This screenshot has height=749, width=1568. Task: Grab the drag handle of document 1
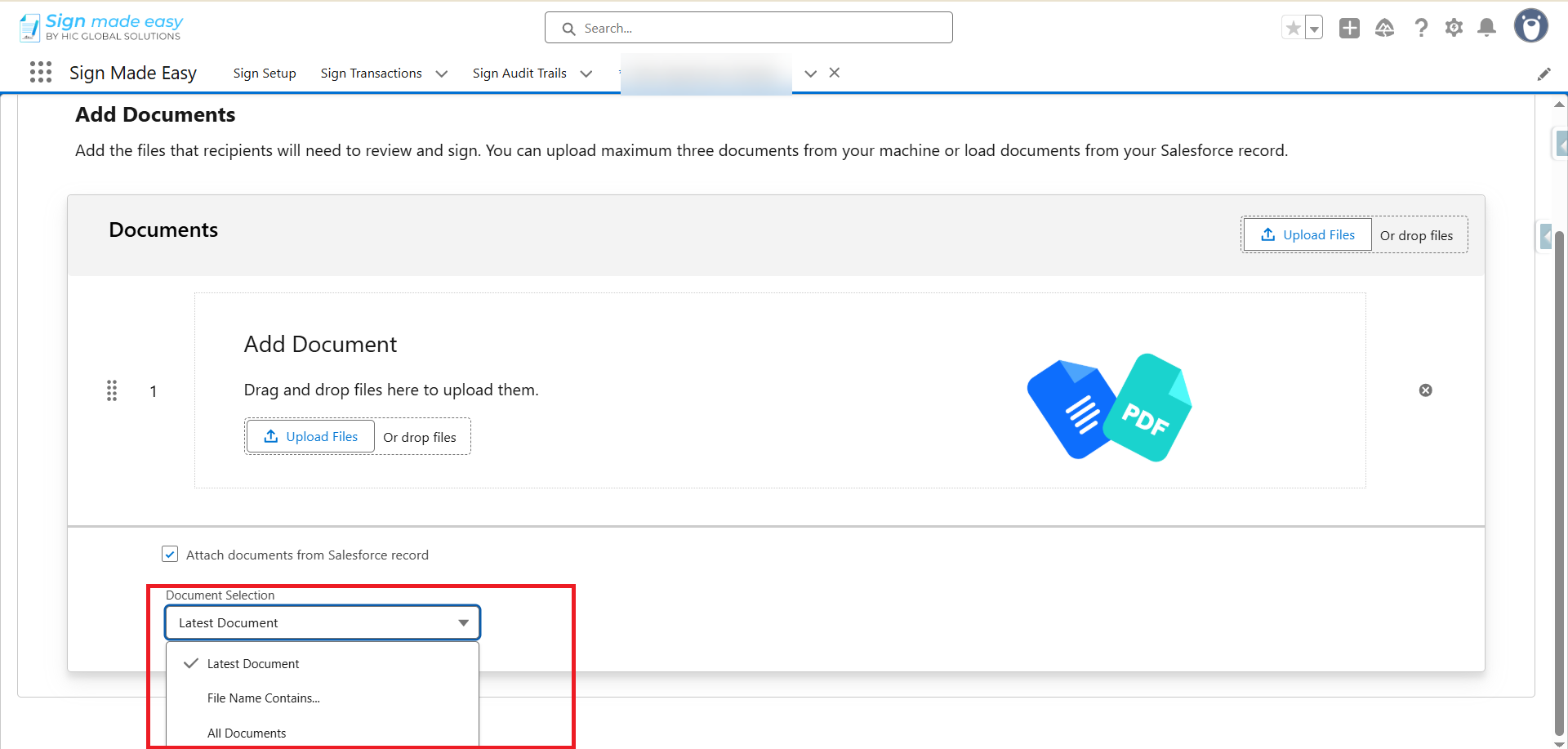(x=112, y=390)
